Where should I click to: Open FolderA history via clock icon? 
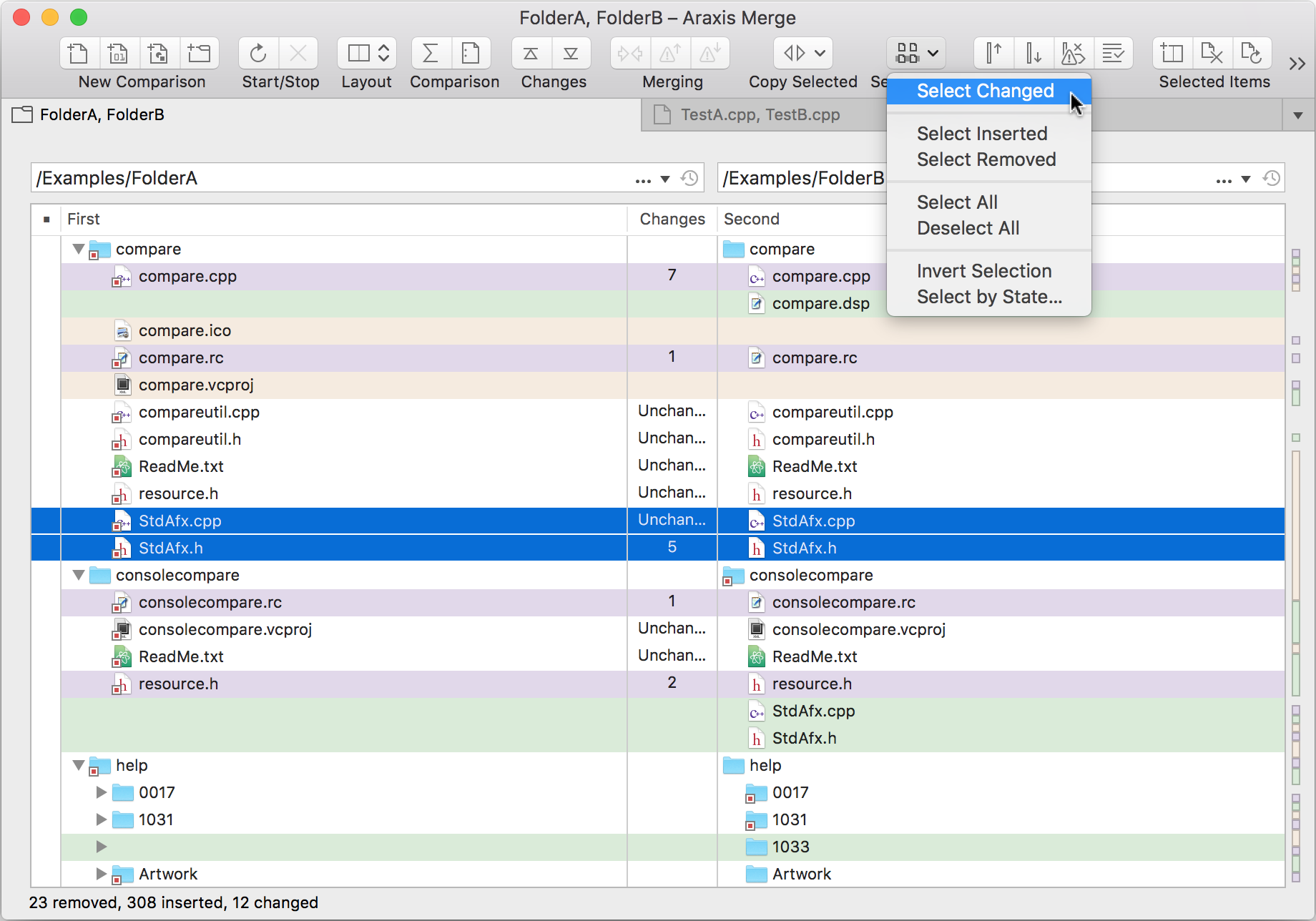689,178
